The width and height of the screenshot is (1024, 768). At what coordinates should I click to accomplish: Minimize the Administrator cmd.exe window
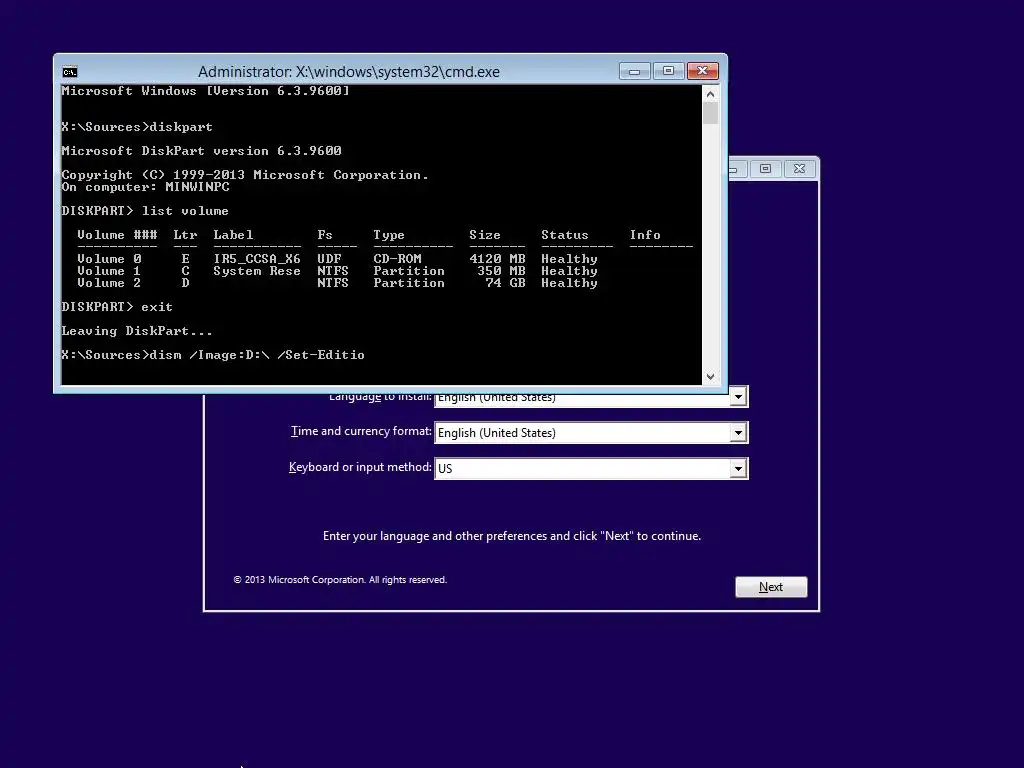(634, 71)
